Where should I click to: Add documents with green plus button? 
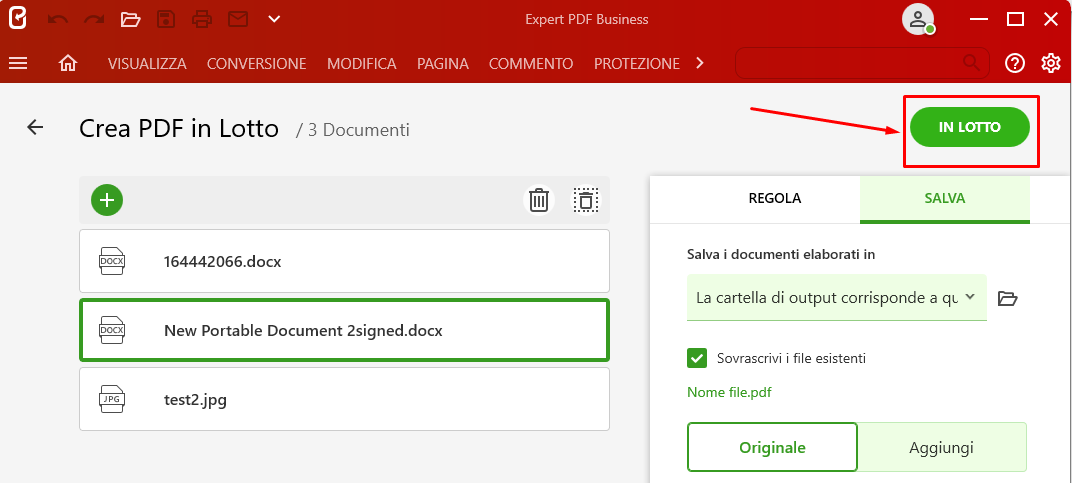(x=107, y=200)
